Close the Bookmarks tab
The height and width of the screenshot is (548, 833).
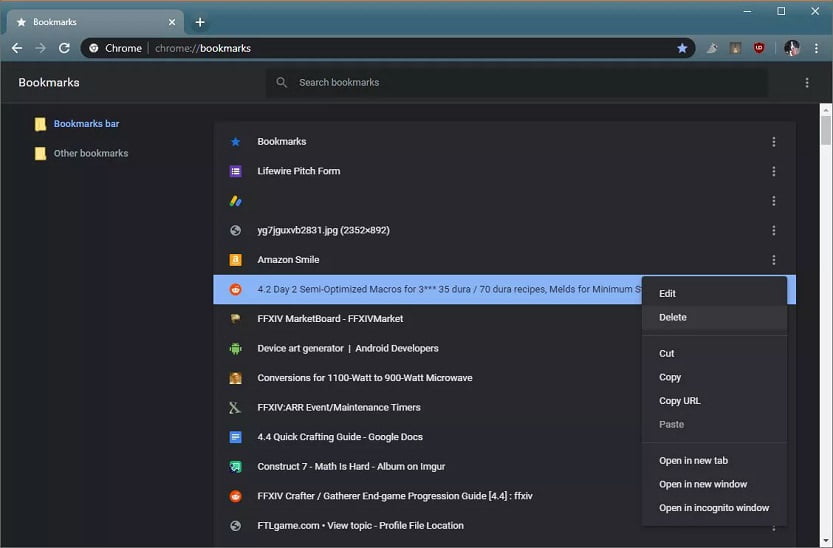click(x=172, y=22)
